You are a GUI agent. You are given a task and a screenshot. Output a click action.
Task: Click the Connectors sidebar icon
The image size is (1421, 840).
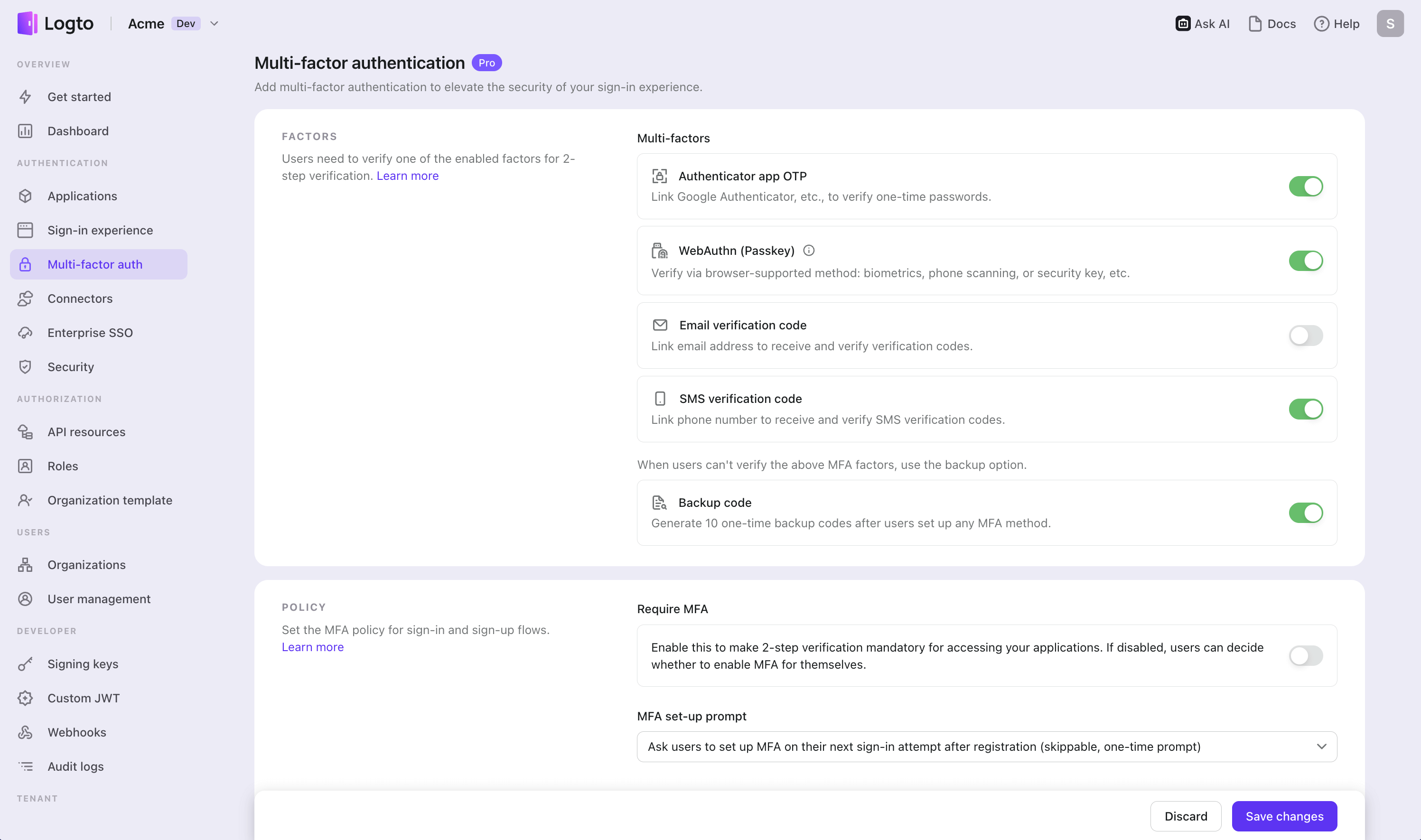pos(26,299)
